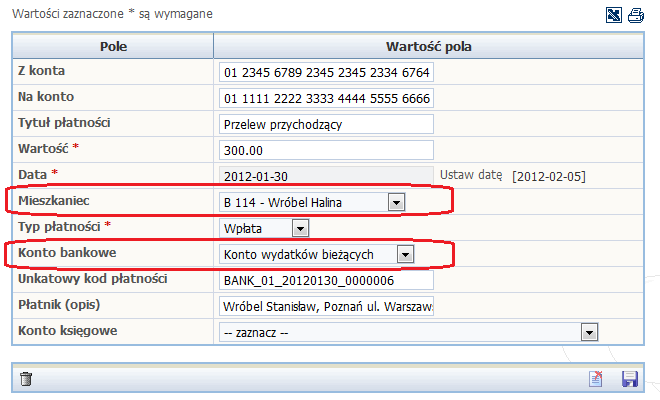Click the save floppy disk icon
The height and width of the screenshot is (400, 660).
[x=630, y=379]
